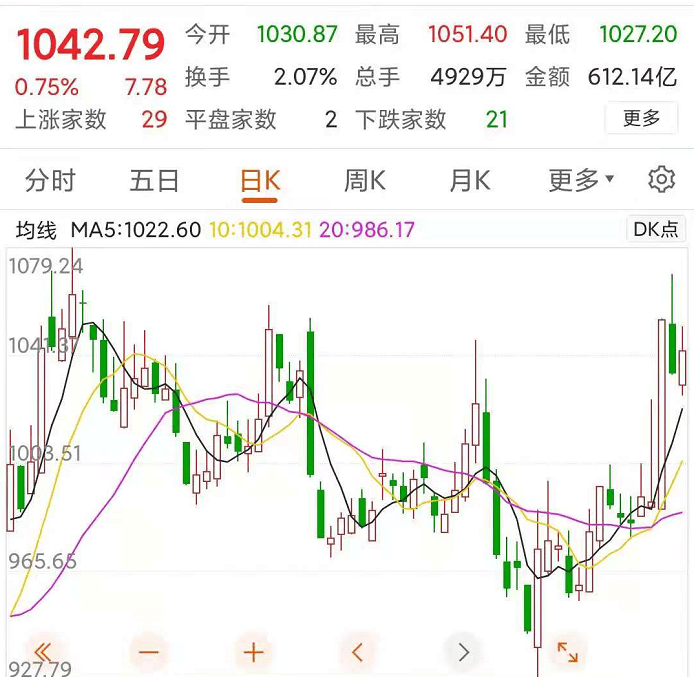Expand chart to fullscreen via diagonal arrows

[x=567, y=653]
